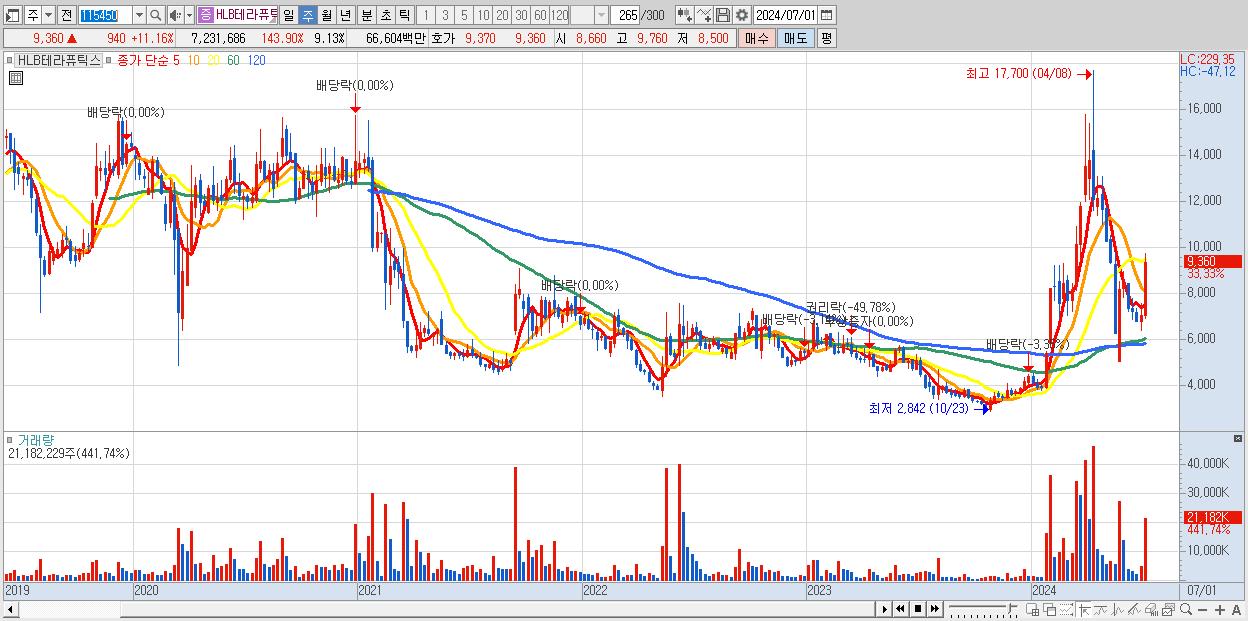Click the speaker sound icon
The image size is (1248, 621).
pos(175,15)
